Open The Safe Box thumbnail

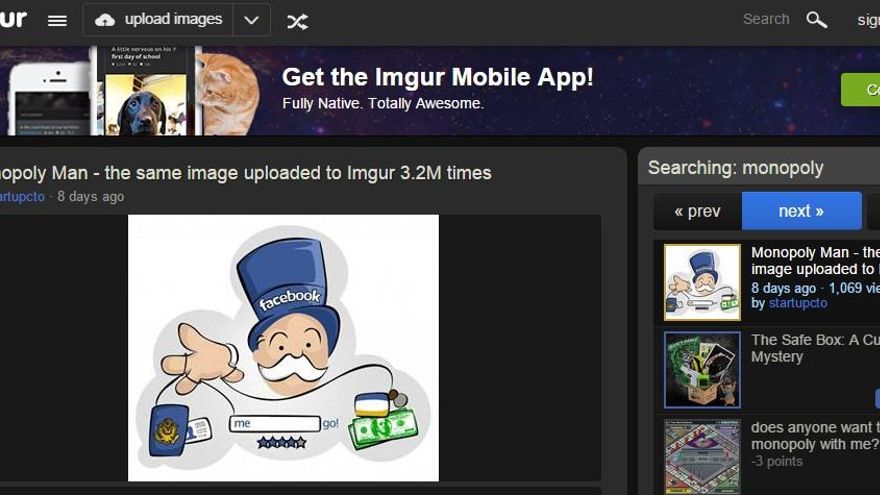[702, 369]
